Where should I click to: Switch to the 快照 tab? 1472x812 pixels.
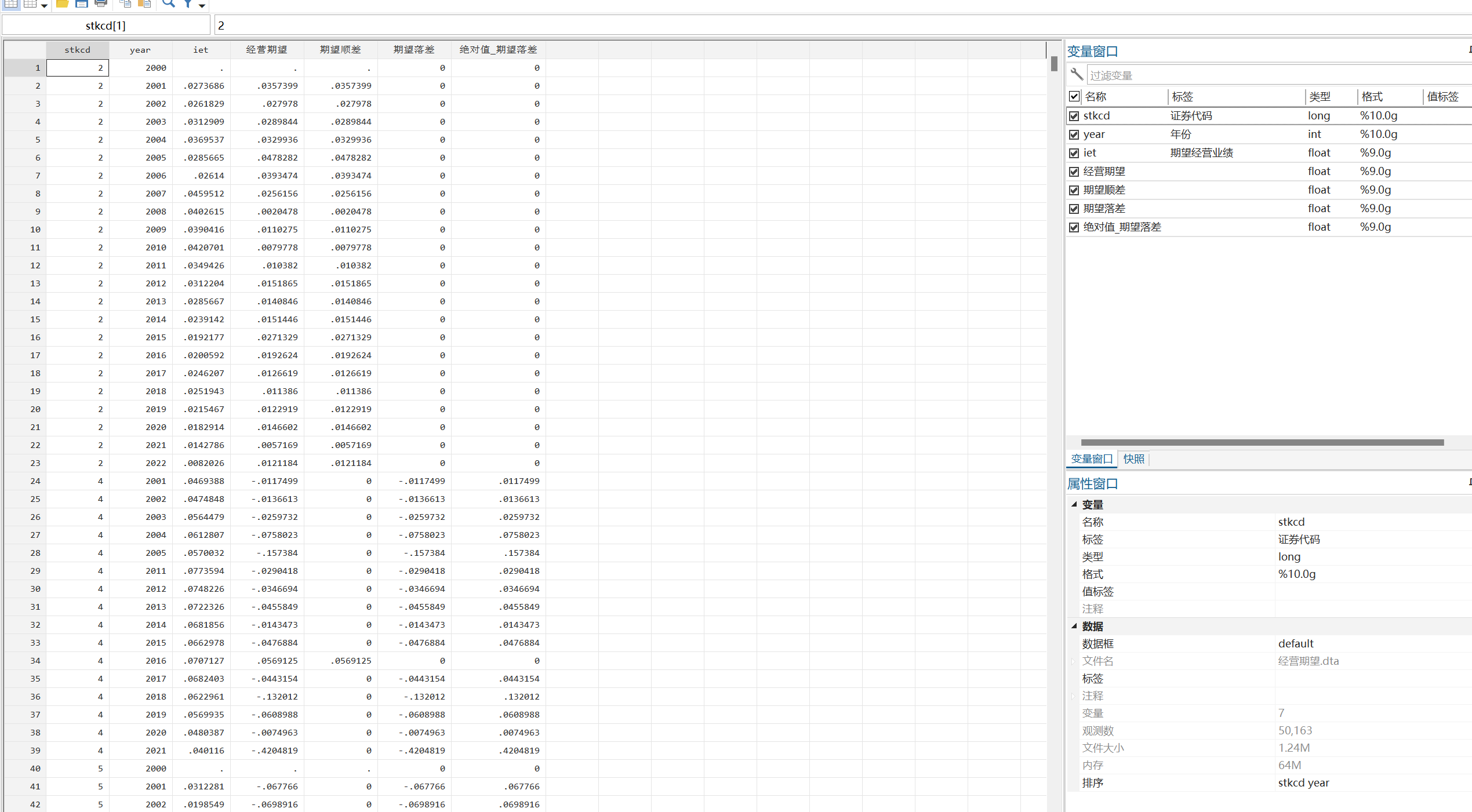click(1133, 459)
